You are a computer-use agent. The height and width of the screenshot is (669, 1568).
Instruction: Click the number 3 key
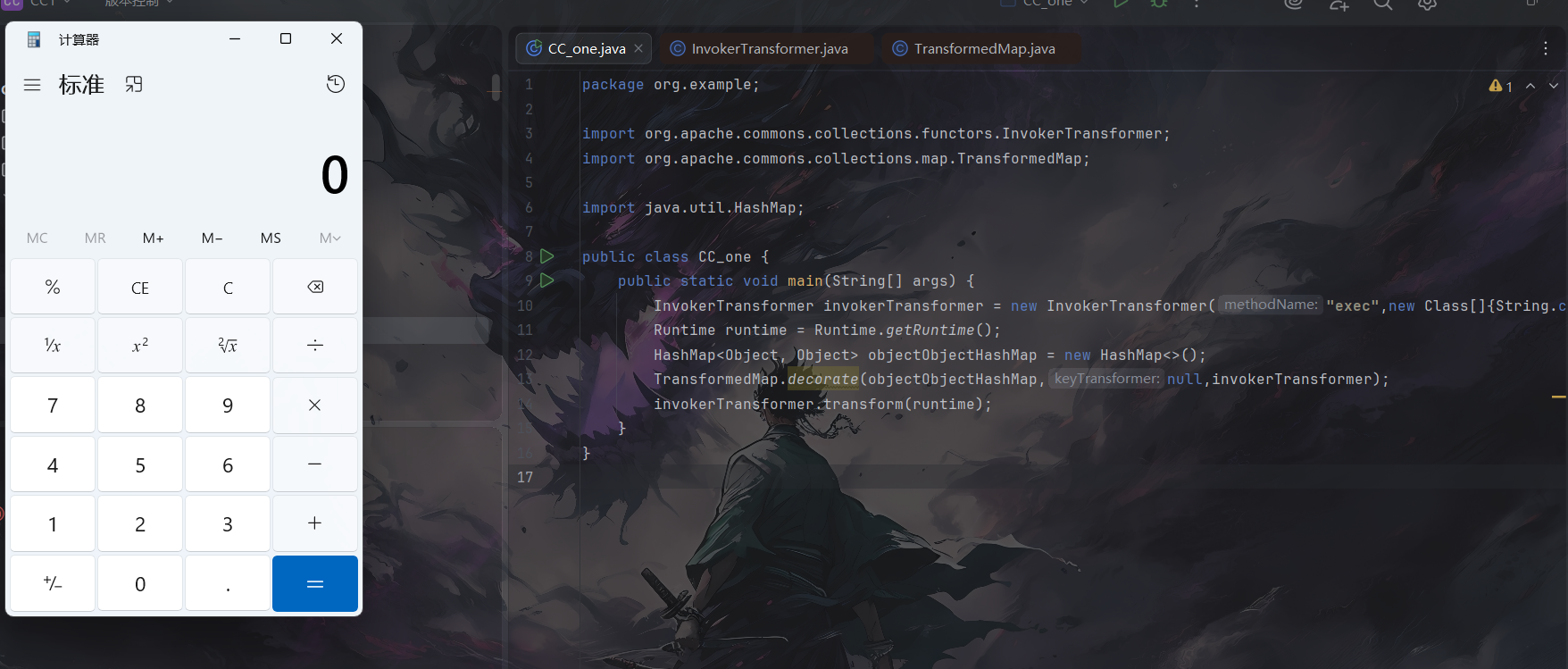[x=228, y=523]
